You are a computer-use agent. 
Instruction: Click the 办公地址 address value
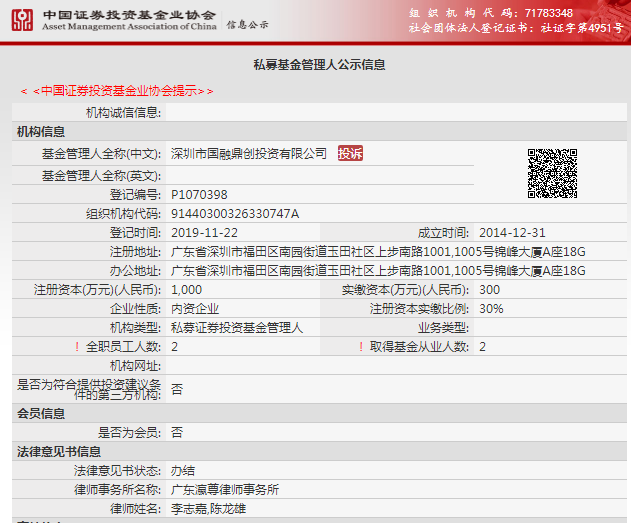[x=378, y=271]
